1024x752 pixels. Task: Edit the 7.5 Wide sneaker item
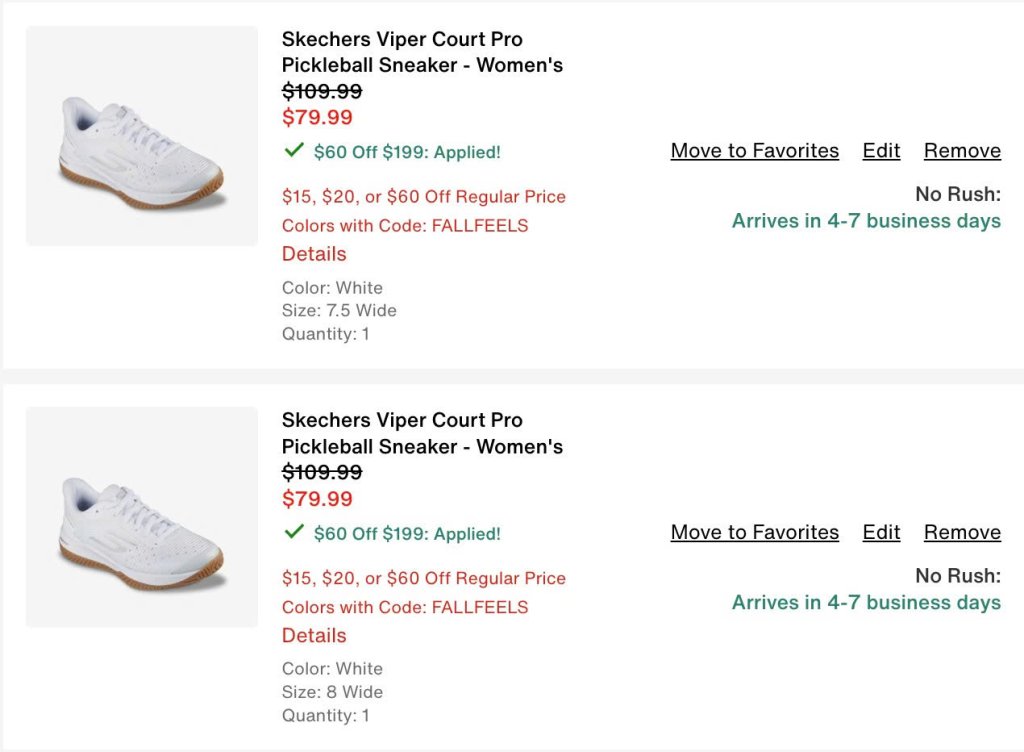pyautogui.click(x=881, y=151)
